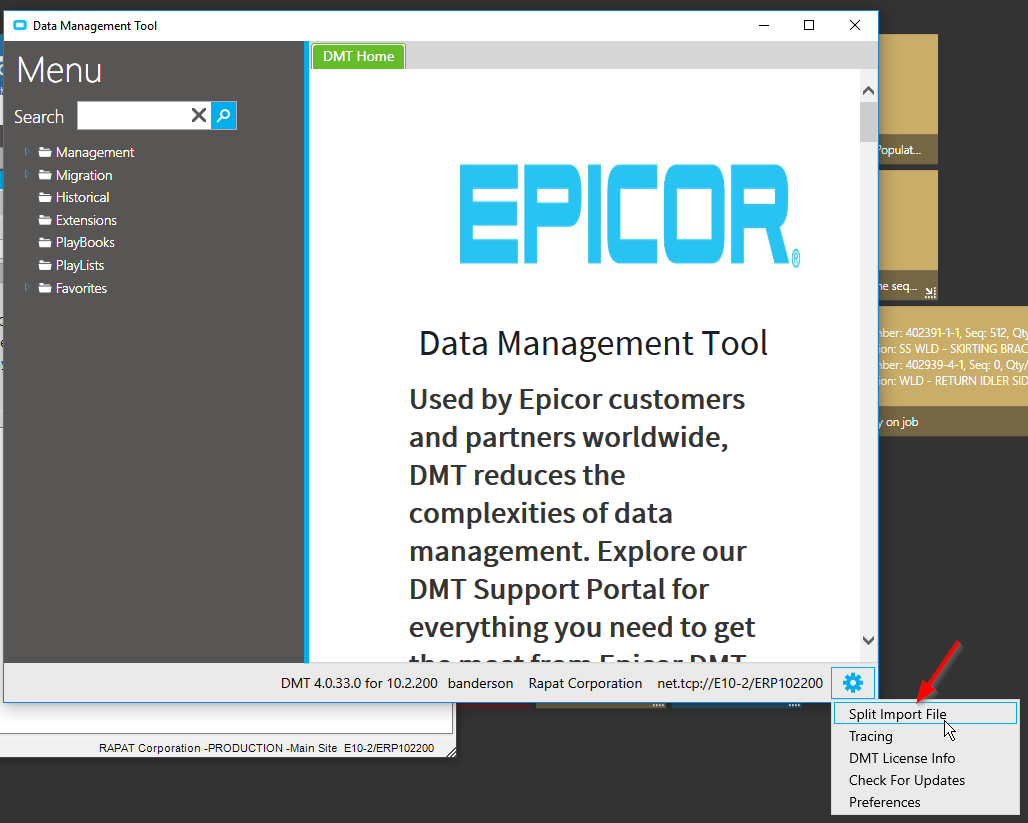Expand the Management tree node

click(27, 151)
